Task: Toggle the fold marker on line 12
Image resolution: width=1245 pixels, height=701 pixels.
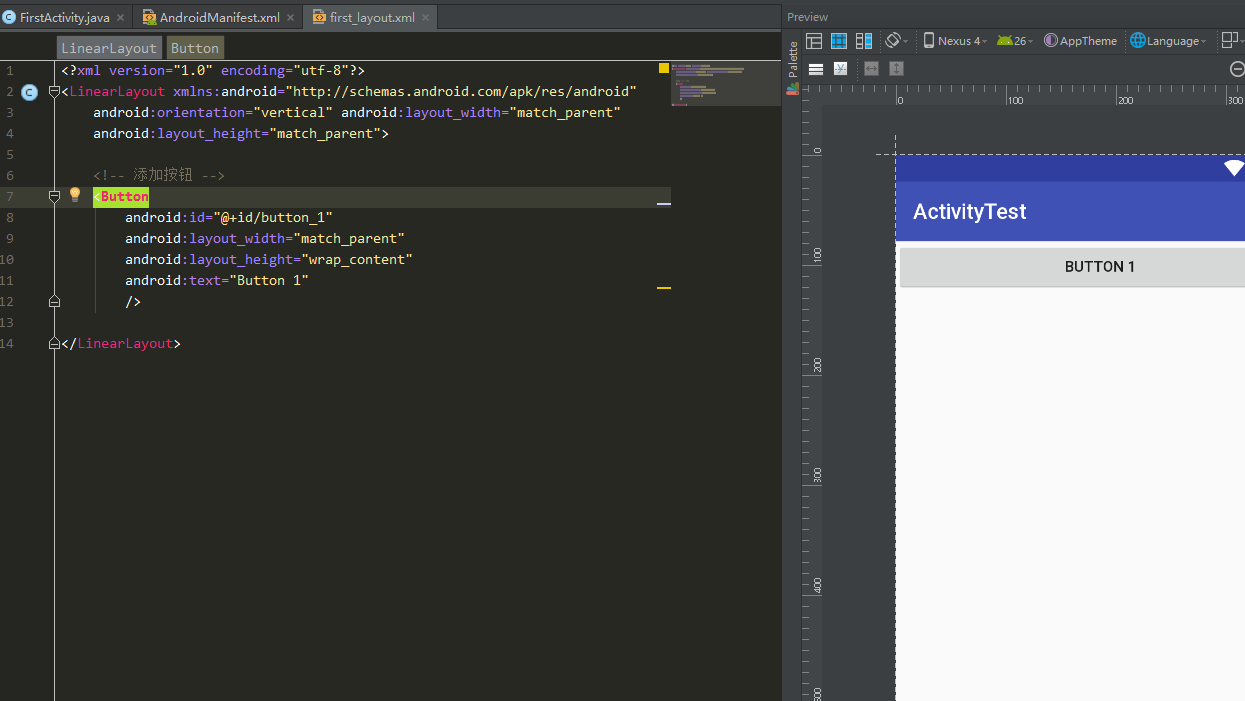Action: pos(55,301)
